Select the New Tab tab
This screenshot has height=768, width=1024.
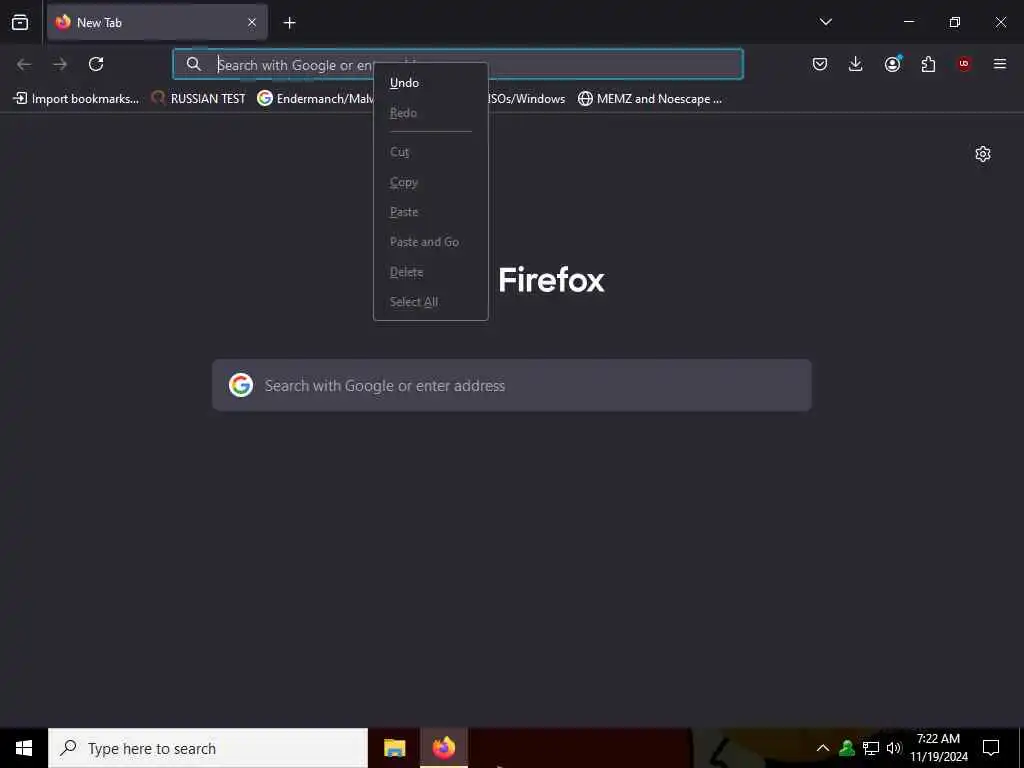157,22
